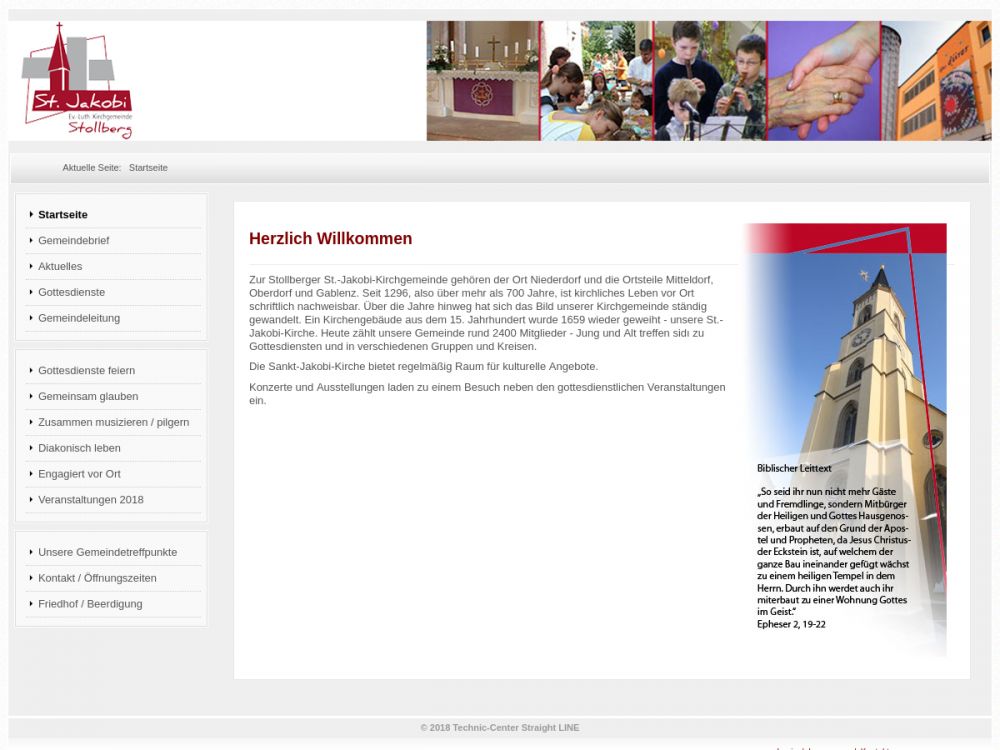Click the St. Jakobi church logo
The width and height of the screenshot is (1000, 750).
click(77, 81)
